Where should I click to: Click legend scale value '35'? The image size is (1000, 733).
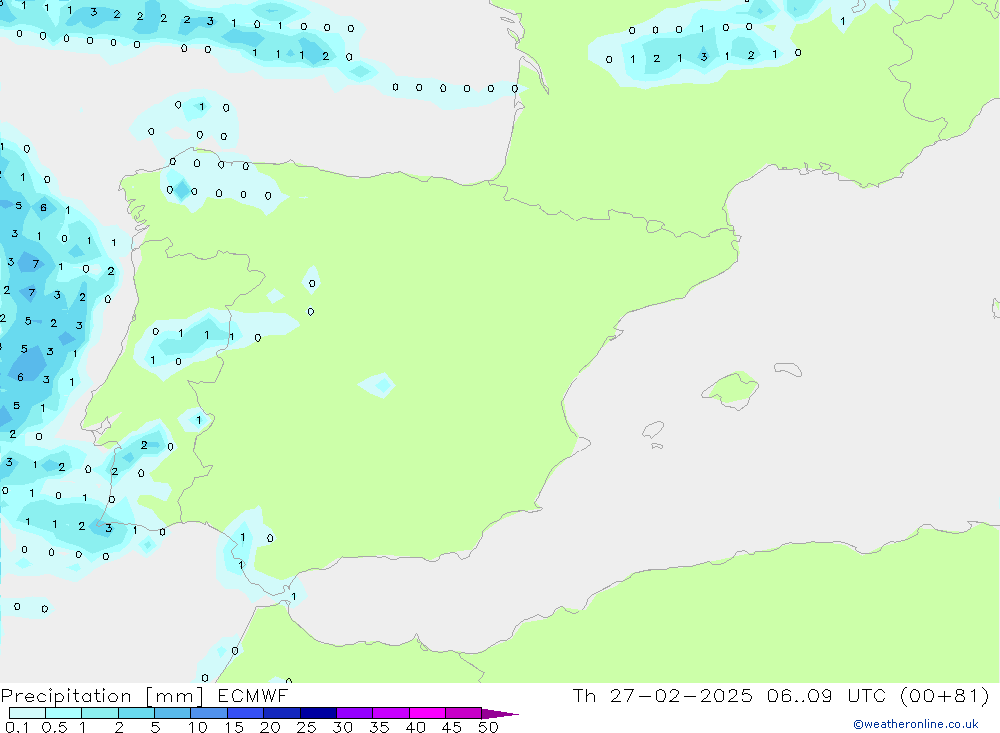(x=379, y=727)
